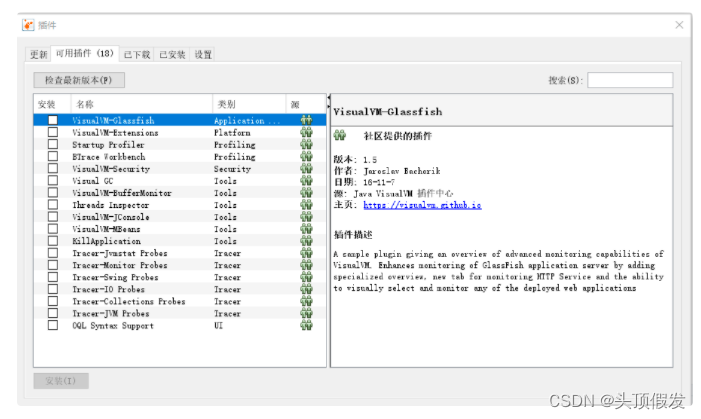This screenshot has width=701, height=419.
Task: Click the source icon in Visual GC row
Action: [x=306, y=181]
